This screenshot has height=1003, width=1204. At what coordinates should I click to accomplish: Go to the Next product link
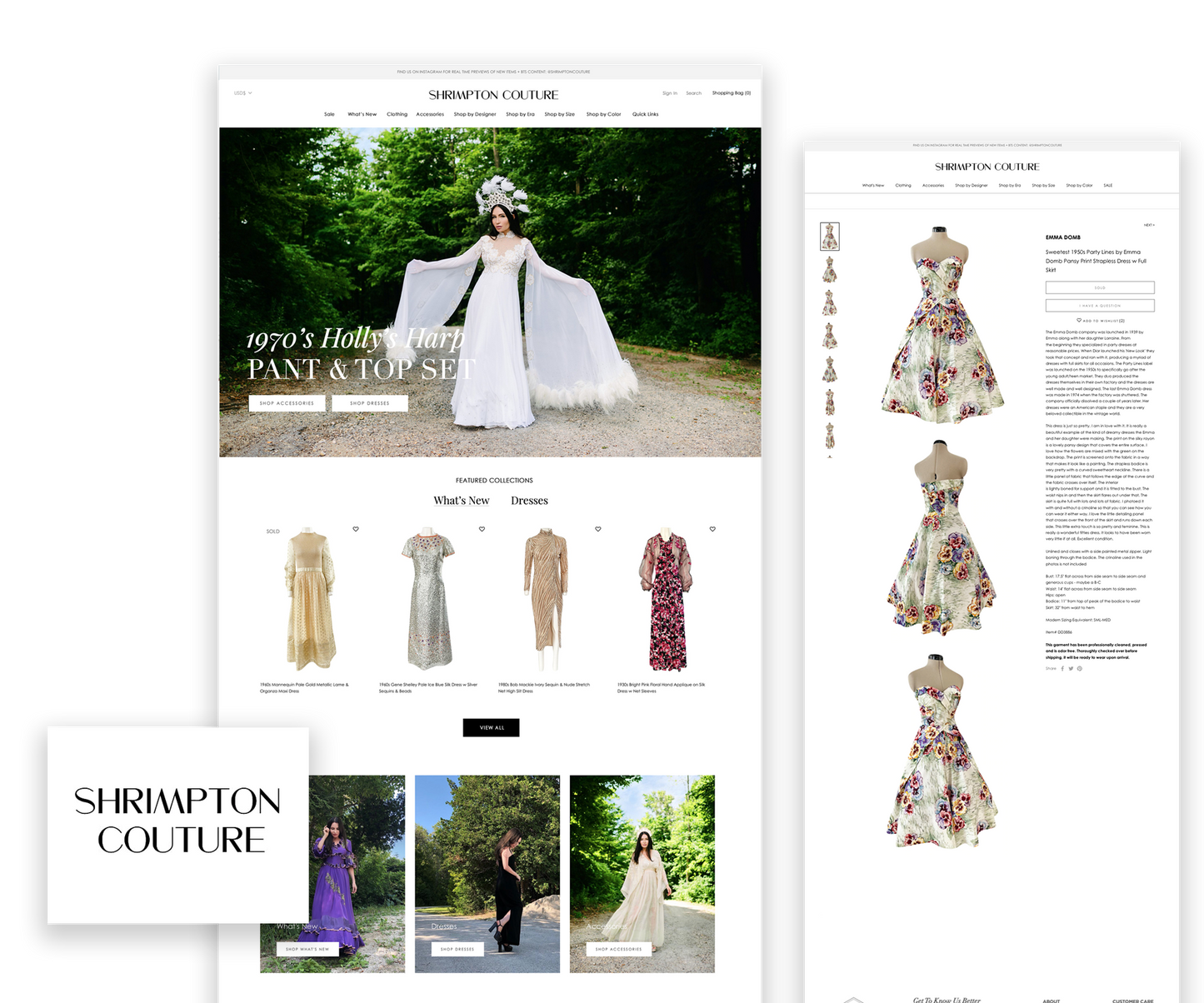(1148, 225)
